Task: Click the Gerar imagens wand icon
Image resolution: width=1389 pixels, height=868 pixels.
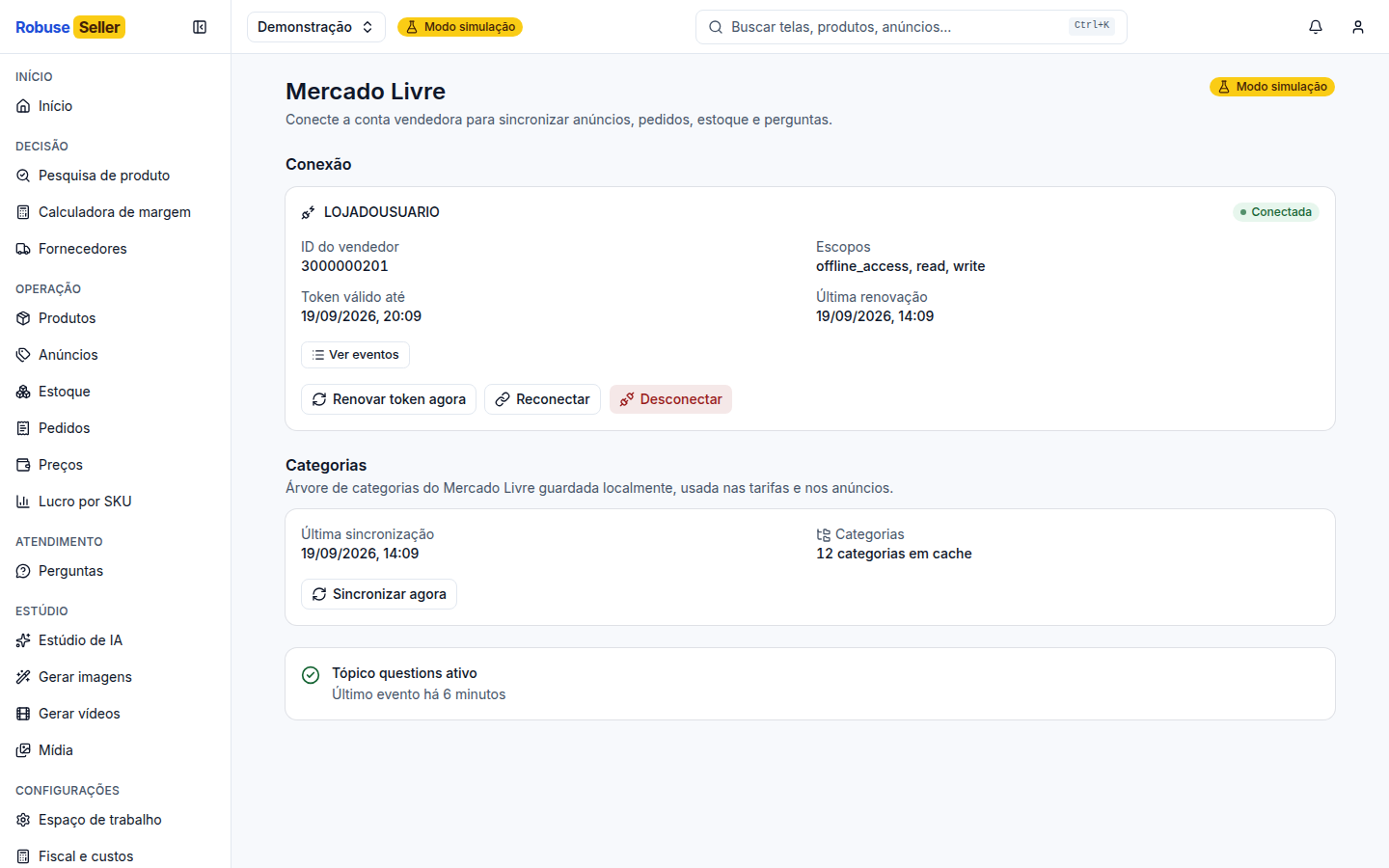Action: 23,677
